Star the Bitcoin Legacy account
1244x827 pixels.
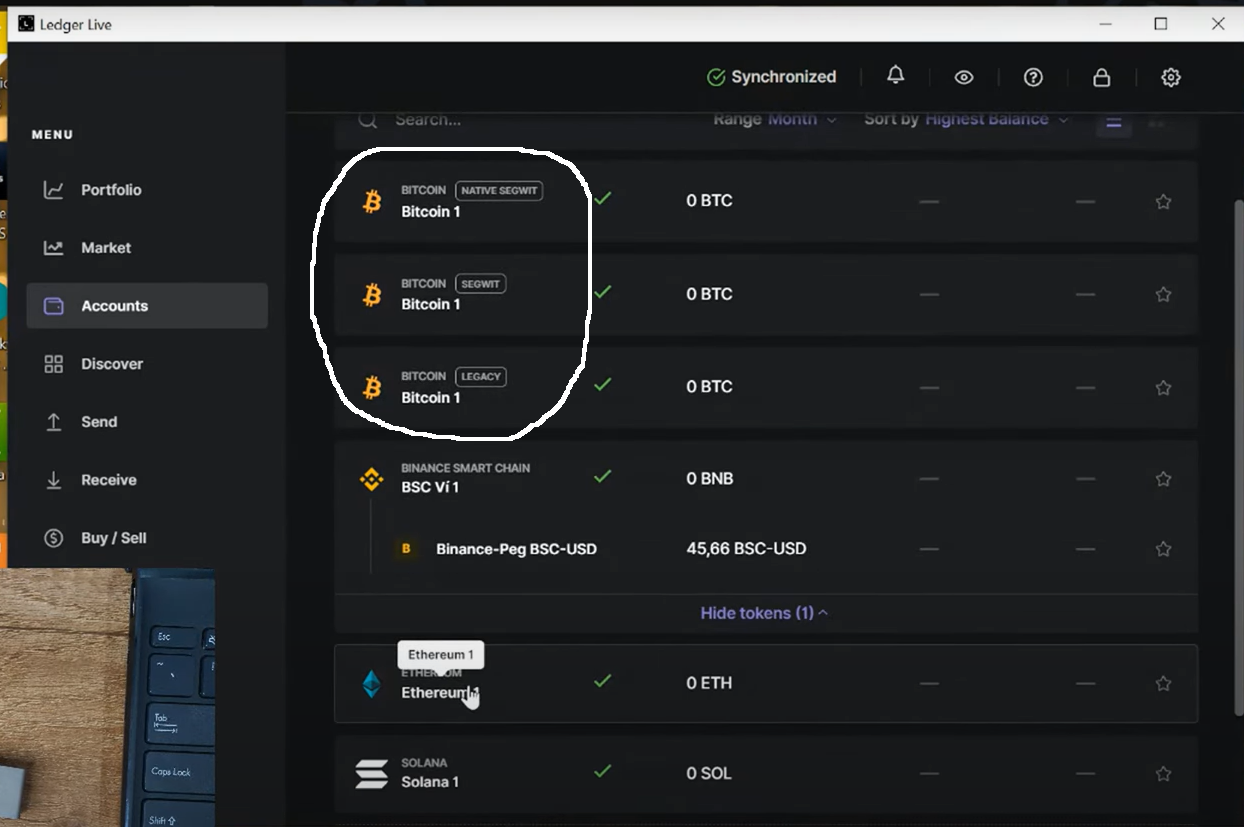pos(1163,387)
